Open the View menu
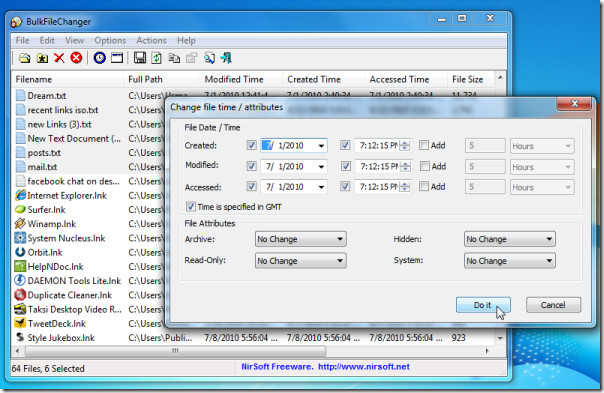This screenshot has width=604, height=393. (74, 40)
